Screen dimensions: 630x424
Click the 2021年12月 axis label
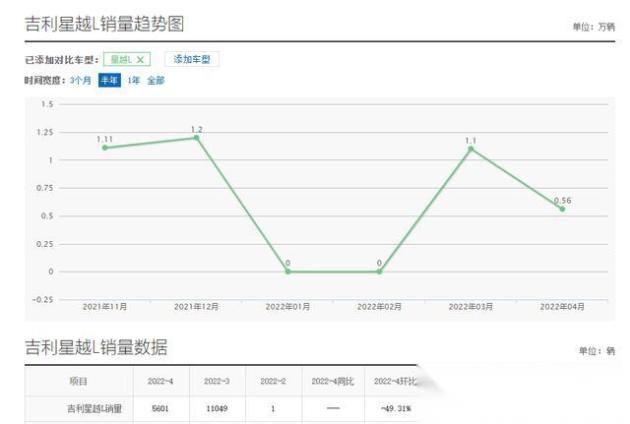196,307
